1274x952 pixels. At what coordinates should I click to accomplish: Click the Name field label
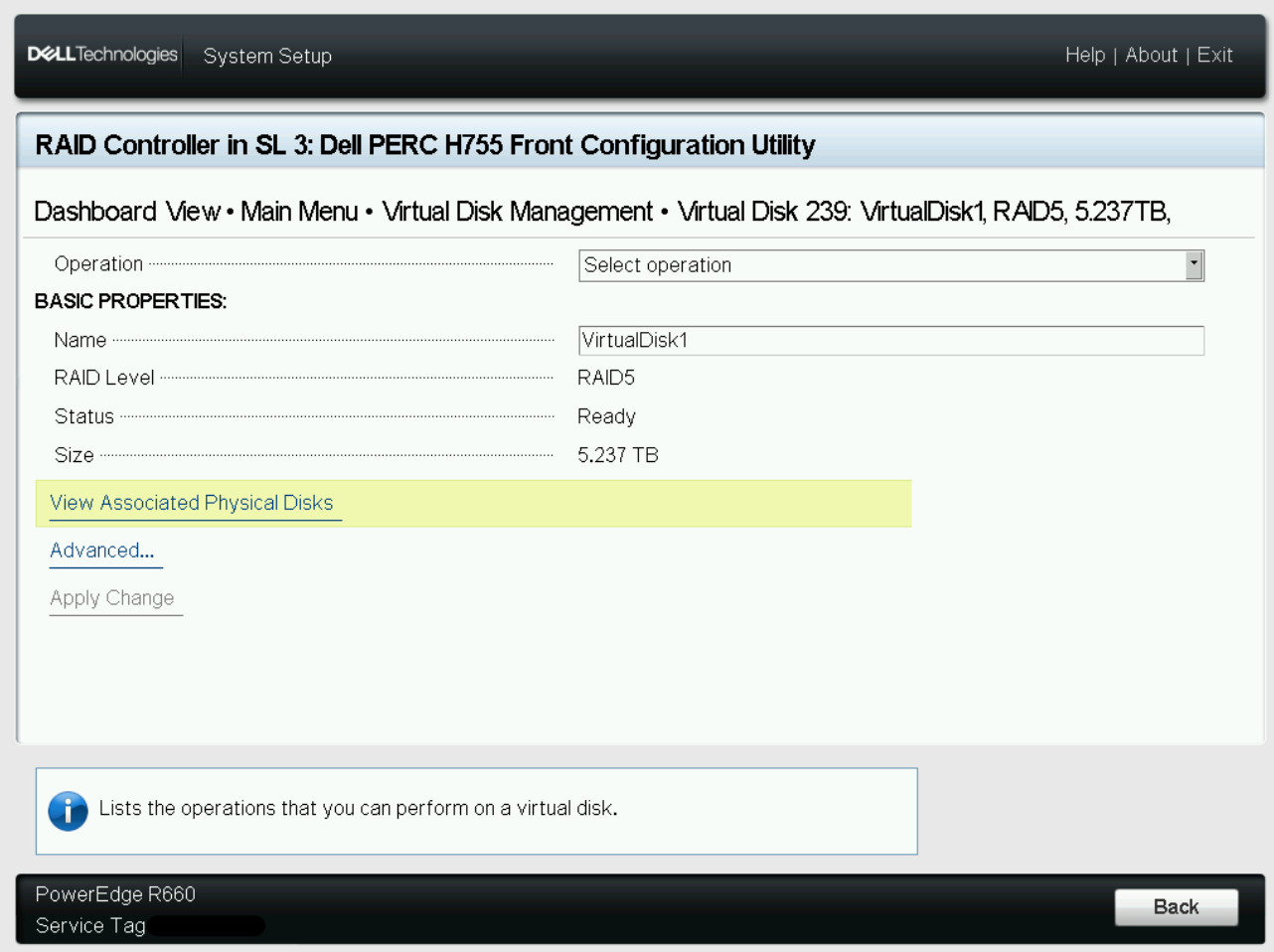tap(80, 340)
